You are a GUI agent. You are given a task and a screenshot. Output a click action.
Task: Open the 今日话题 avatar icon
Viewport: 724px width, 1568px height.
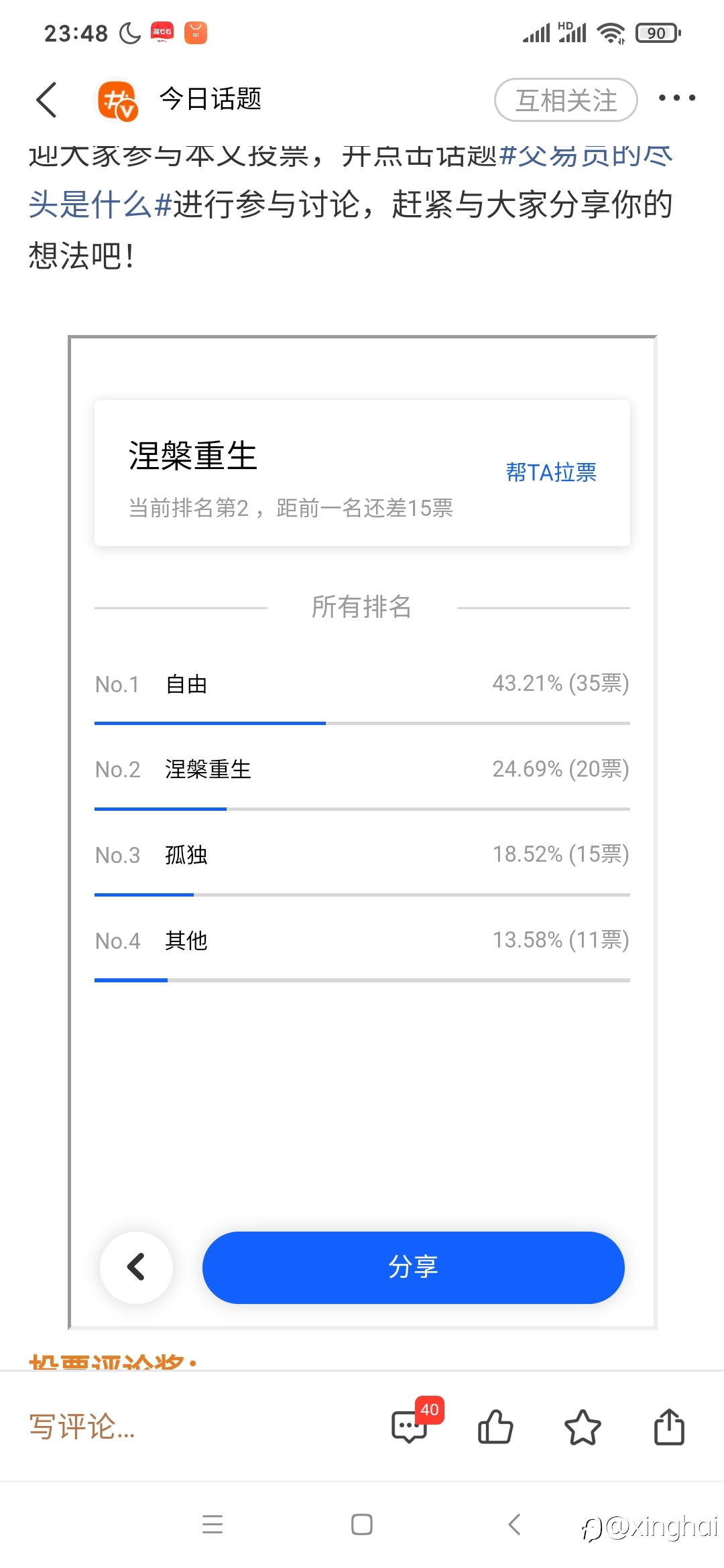tap(117, 101)
